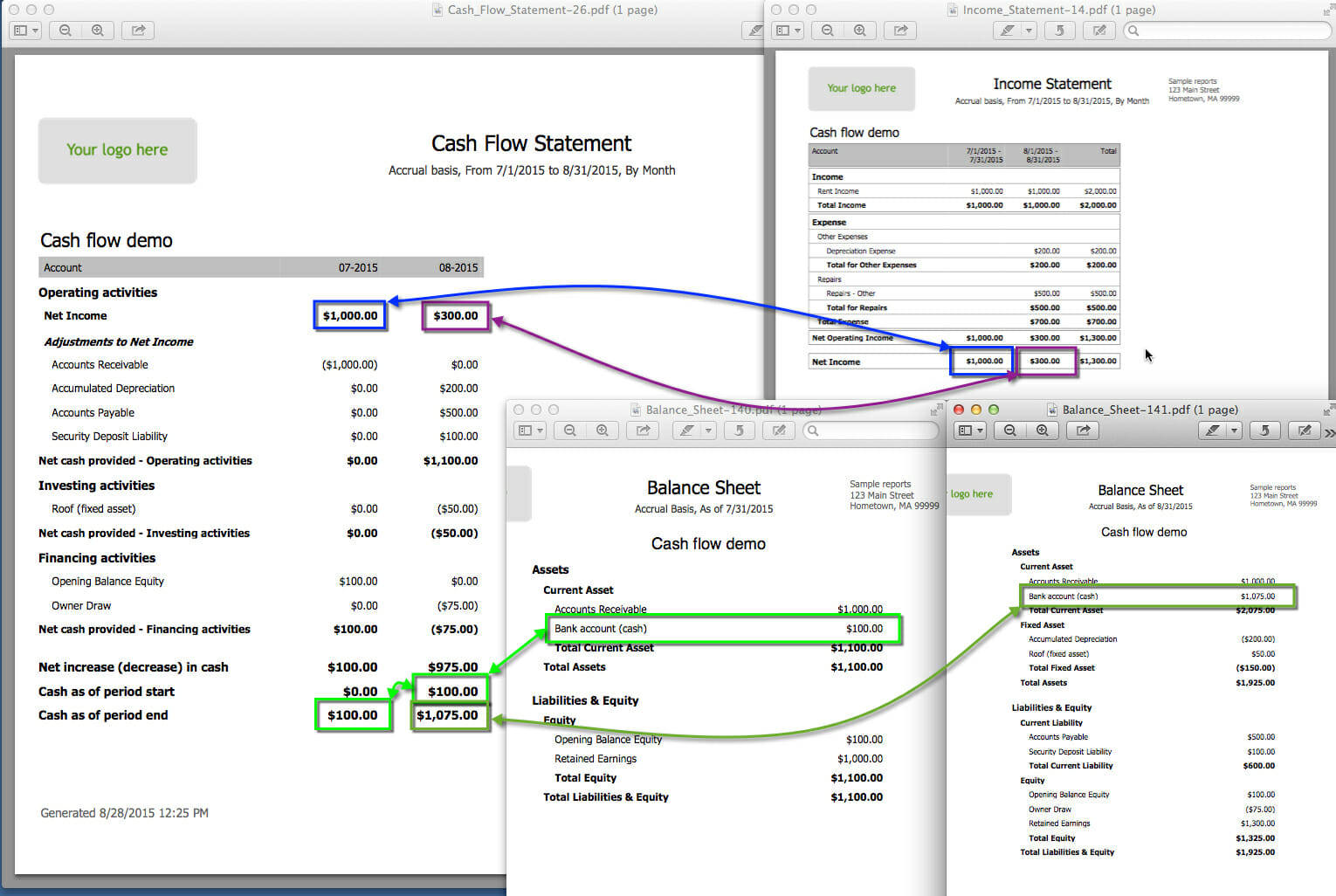Viewport: 1336px width, 896px height.
Task: Zoom in on the Income Statement PDF
Action: tap(860, 30)
